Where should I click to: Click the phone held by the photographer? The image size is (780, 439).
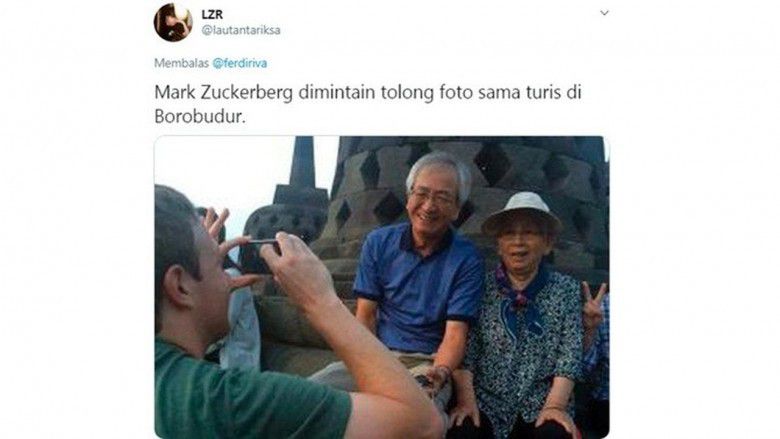pos(259,256)
